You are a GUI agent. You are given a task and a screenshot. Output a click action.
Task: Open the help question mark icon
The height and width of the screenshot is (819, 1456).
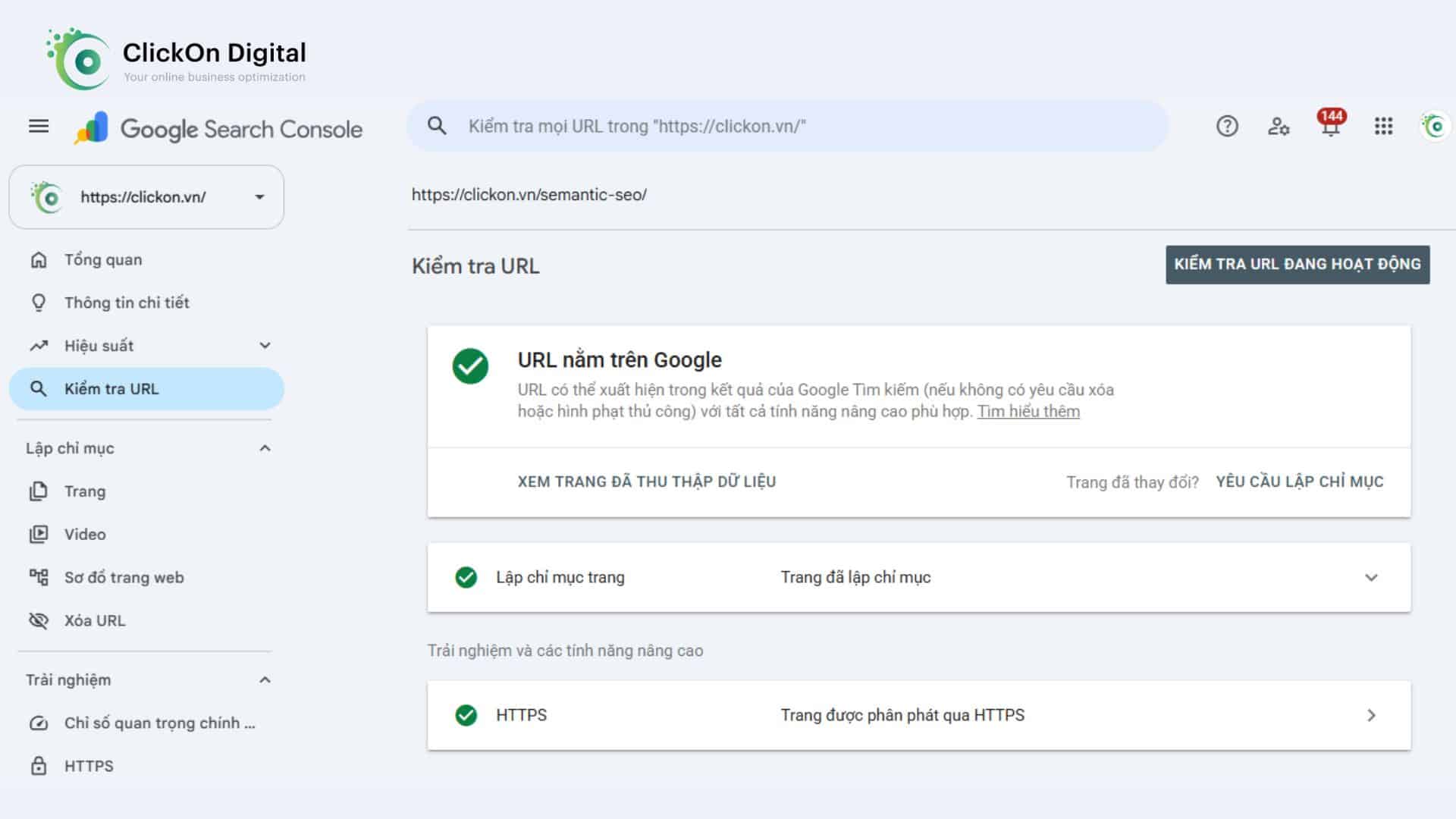(x=1227, y=126)
